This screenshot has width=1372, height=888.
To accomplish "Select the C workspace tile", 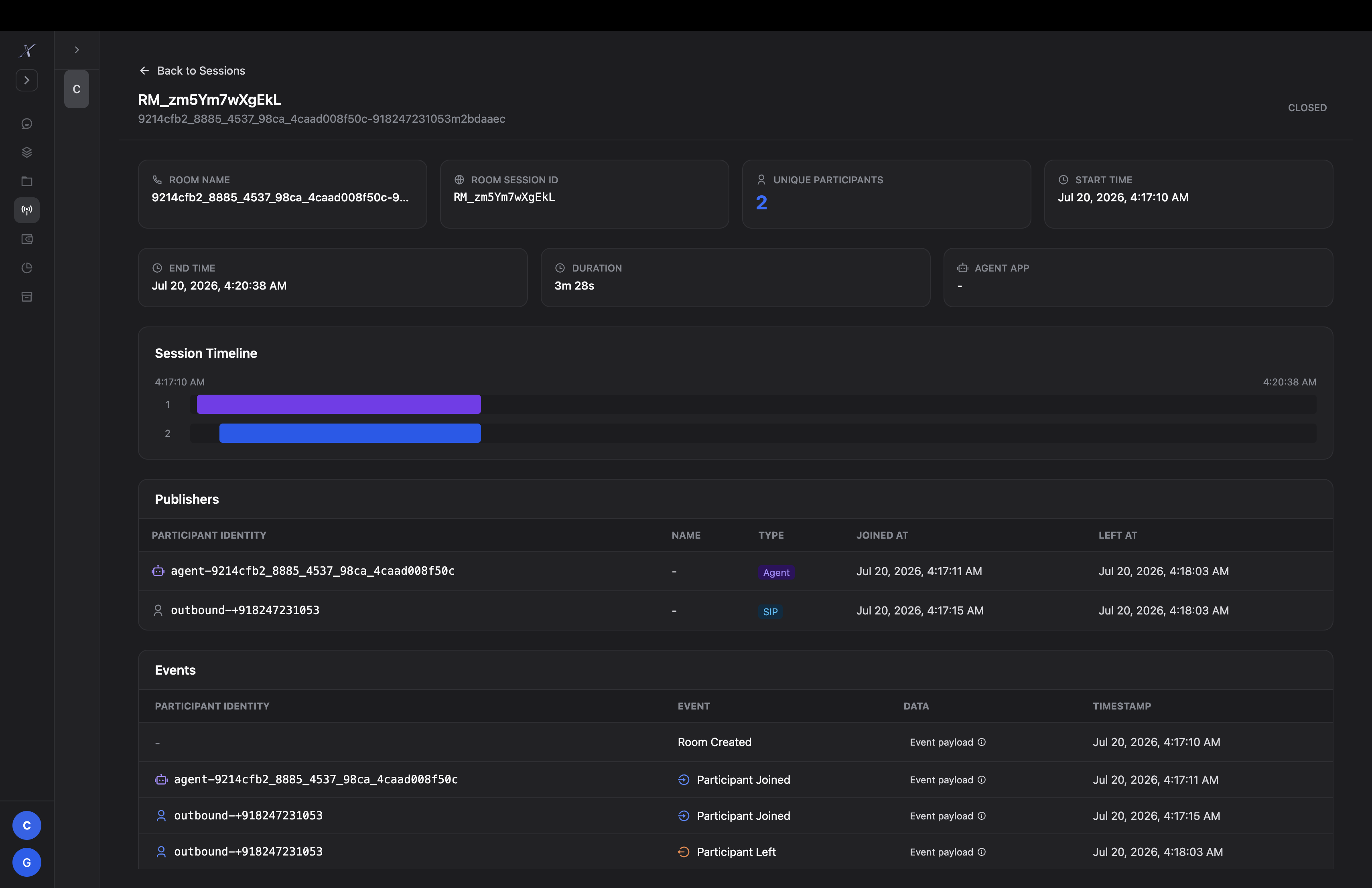I will [77, 89].
